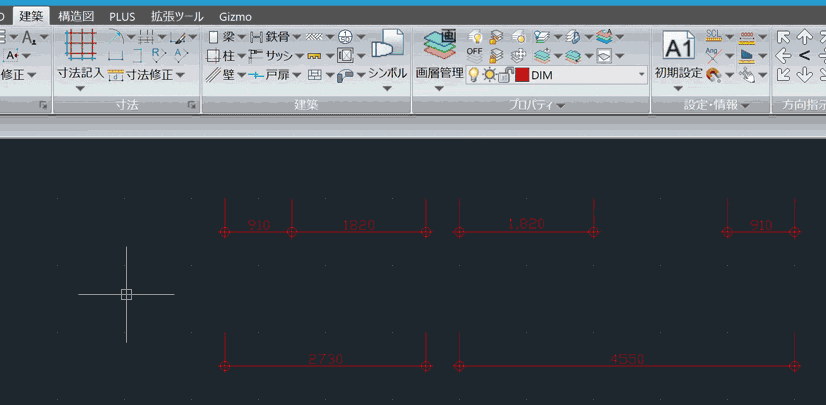
Task: Open the 画層管理 layer manager
Action: [x=440, y=46]
